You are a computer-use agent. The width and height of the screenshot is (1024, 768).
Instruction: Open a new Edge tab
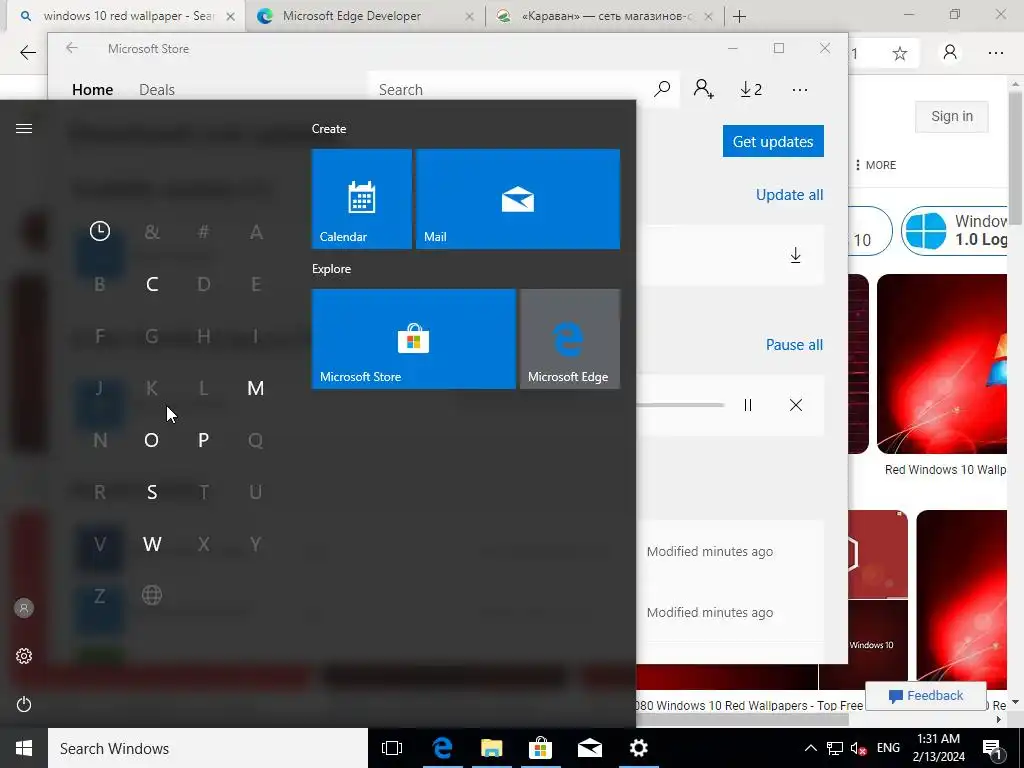[x=739, y=16]
